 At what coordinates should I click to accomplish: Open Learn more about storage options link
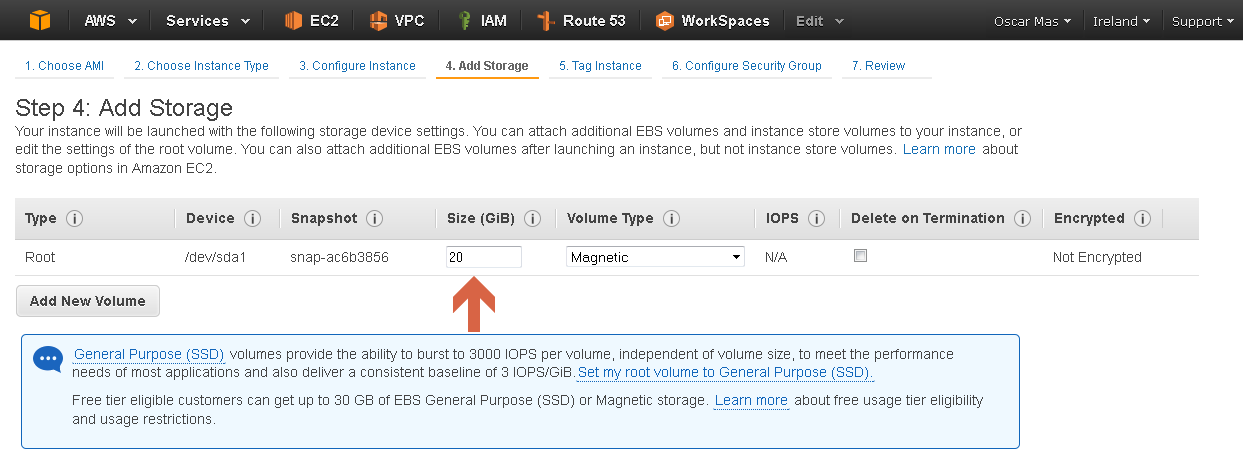coord(939,149)
